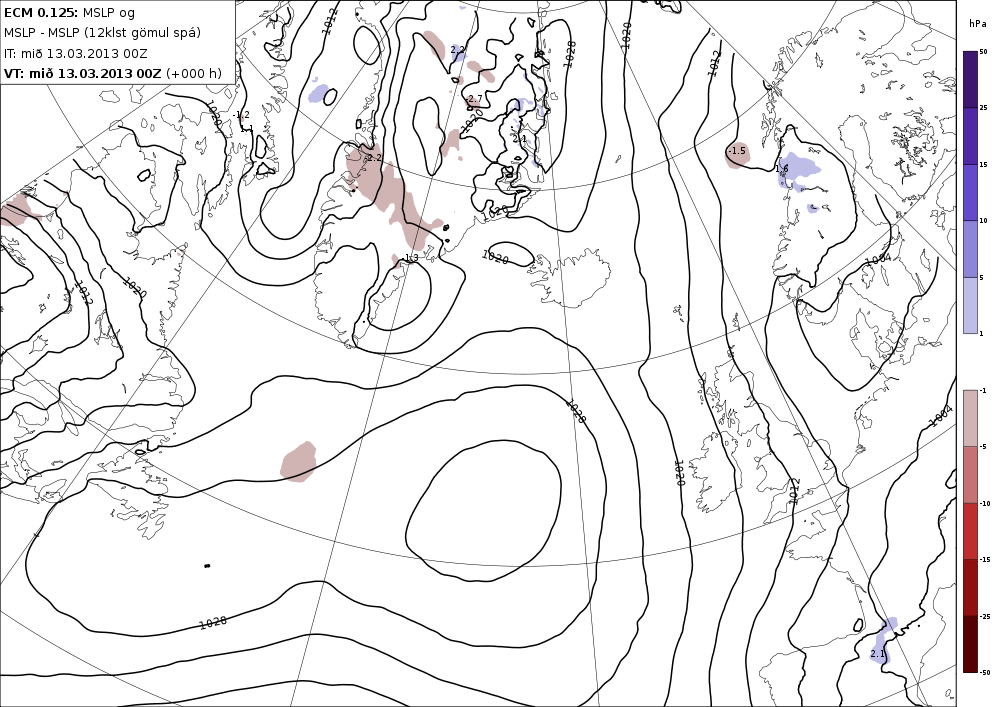Select the darkest maroon -25 to -50 legend swatch
Viewport: 1000px width, 707px height.
pos(970,644)
